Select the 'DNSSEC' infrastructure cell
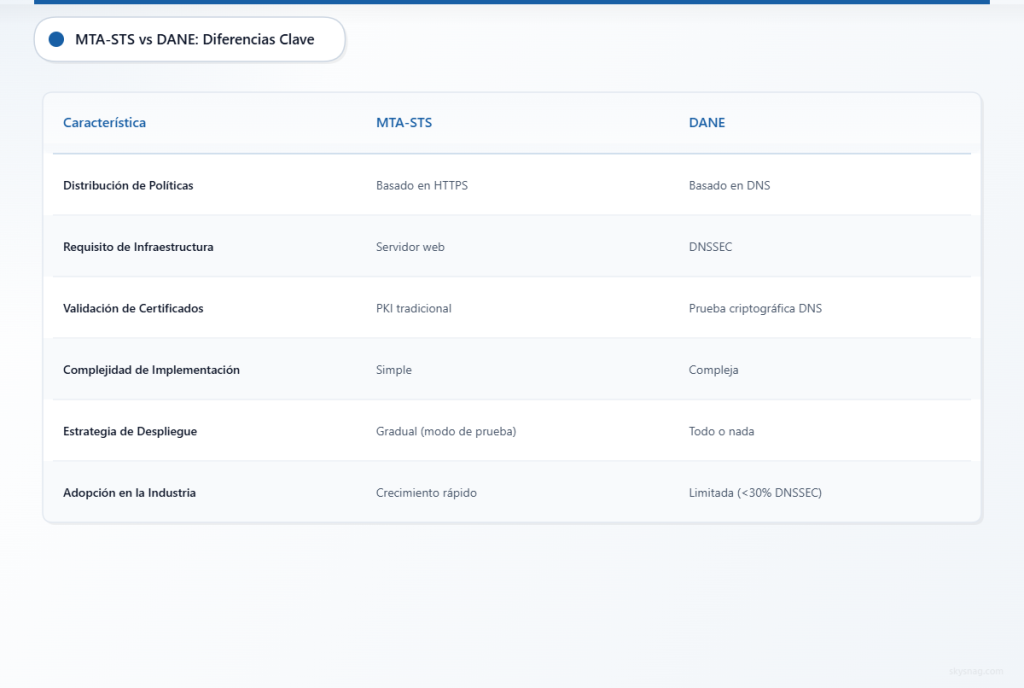1024x688 pixels. click(710, 247)
